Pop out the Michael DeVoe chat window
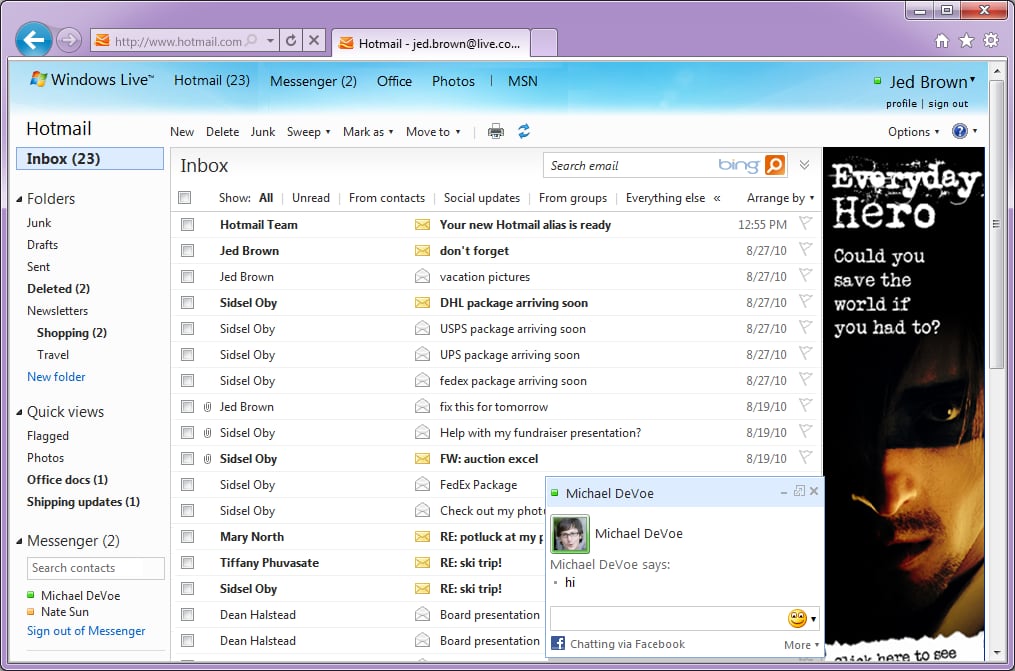The image size is (1015, 671). (798, 492)
